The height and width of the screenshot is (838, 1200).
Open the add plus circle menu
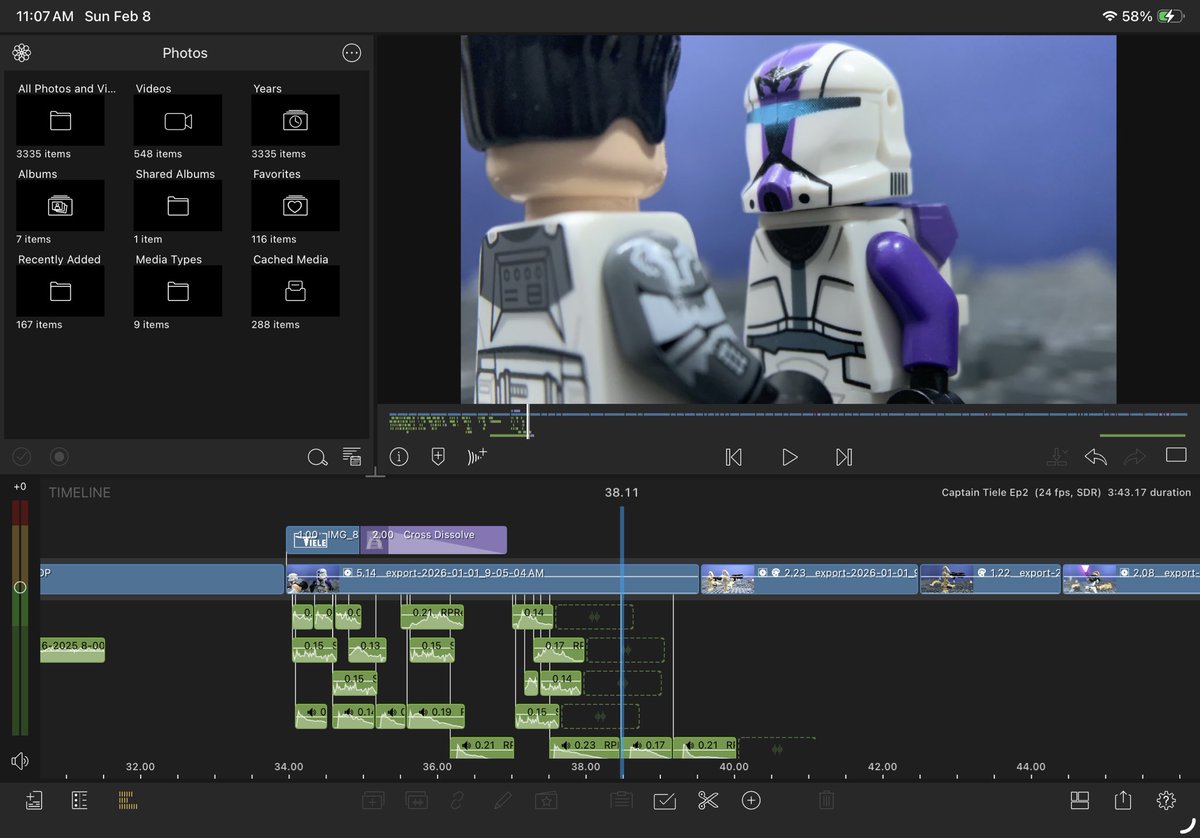[x=751, y=800]
